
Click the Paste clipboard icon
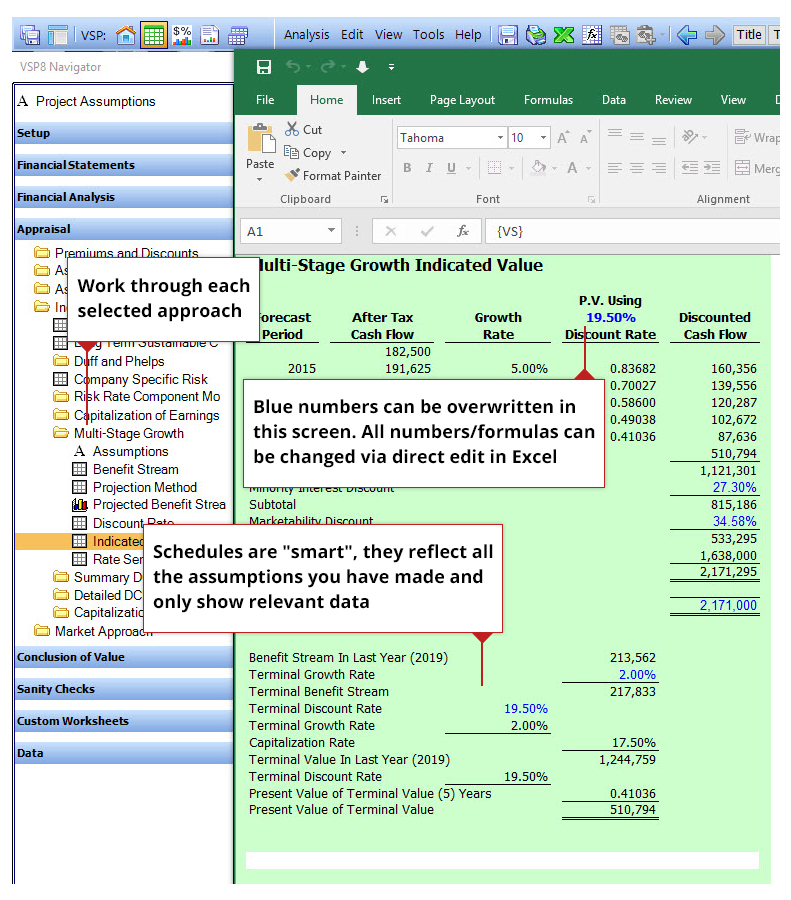(261, 138)
